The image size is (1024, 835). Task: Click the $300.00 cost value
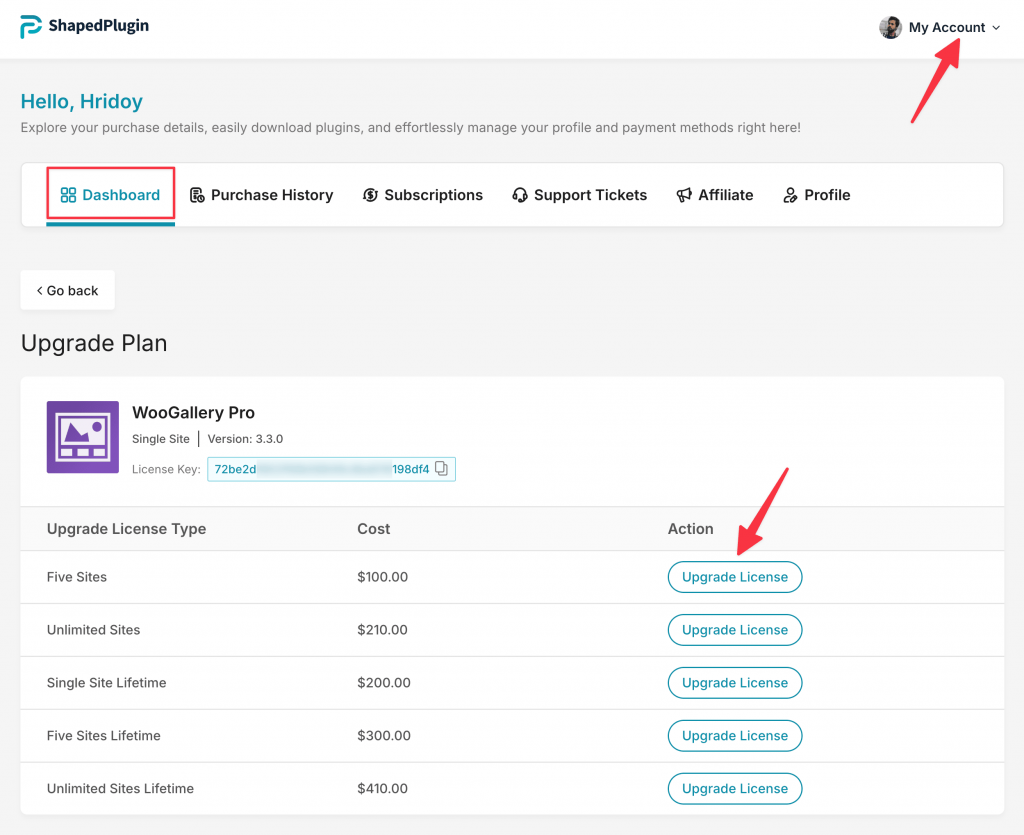pyautogui.click(x=384, y=736)
